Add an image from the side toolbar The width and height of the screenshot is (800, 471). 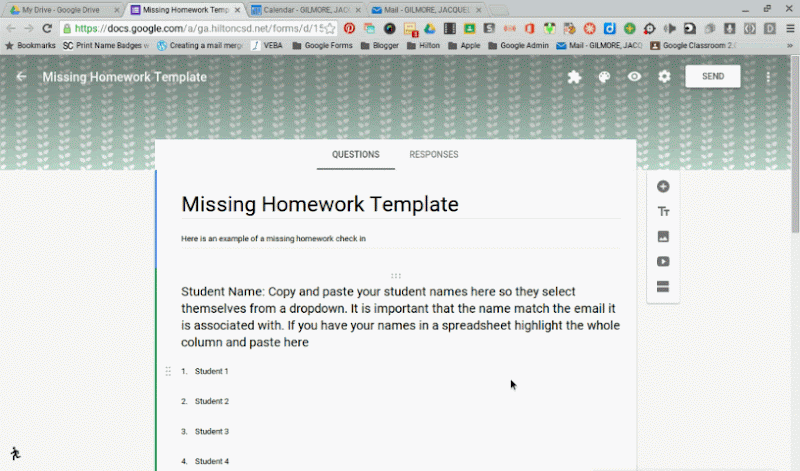point(663,236)
